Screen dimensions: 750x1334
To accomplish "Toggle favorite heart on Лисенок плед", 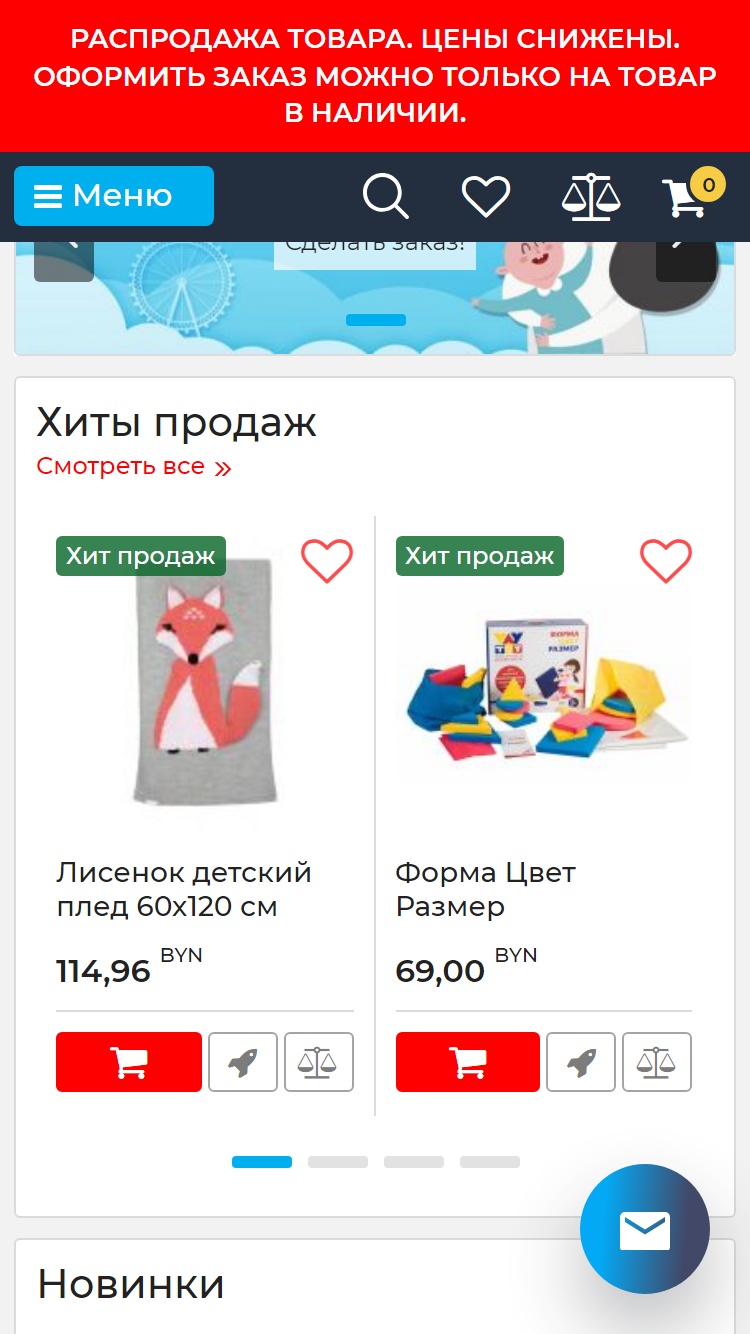I will point(327,561).
